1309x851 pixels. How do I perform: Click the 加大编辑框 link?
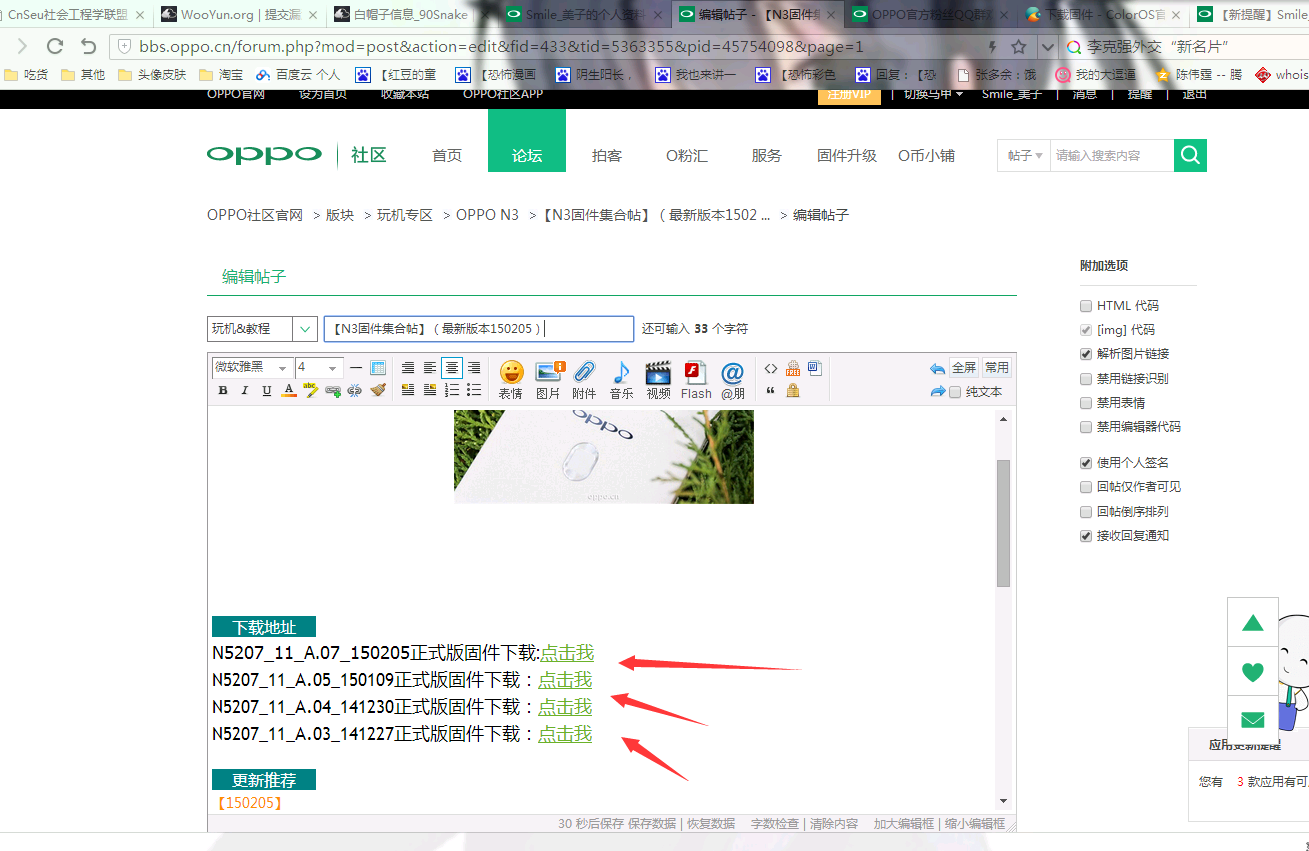coord(903,824)
